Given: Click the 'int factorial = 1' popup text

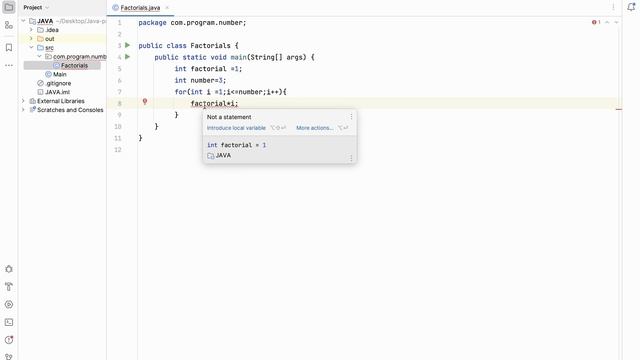Looking at the screenshot, I should point(236,145).
